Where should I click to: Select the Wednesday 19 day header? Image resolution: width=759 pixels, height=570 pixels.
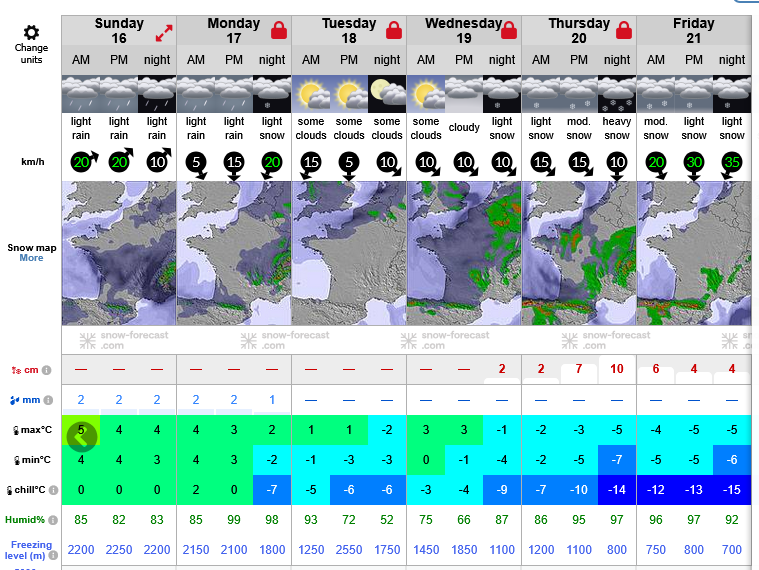click(x=463, y=30)
